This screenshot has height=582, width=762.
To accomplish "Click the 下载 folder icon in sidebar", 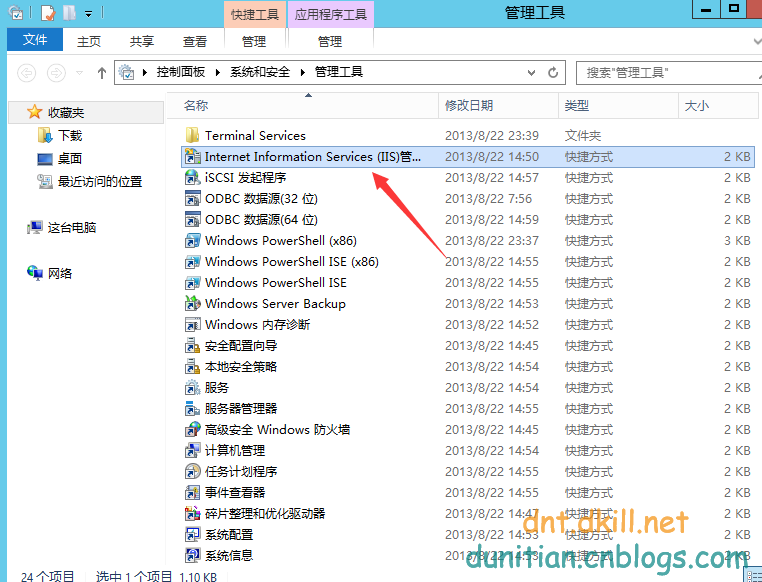I will [45, 135].
